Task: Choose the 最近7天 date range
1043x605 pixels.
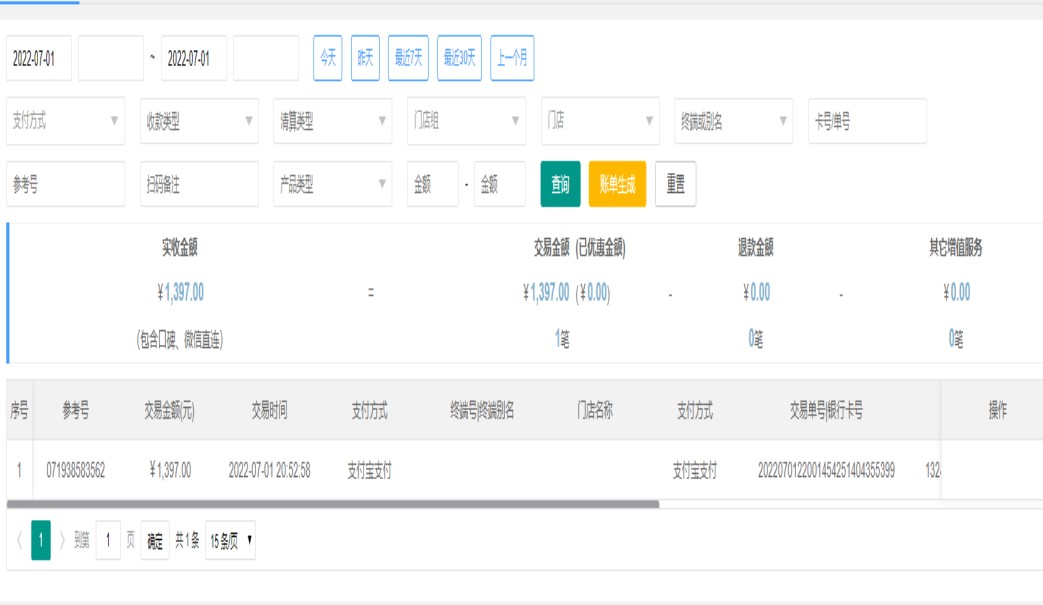Action: coord(408,58)
